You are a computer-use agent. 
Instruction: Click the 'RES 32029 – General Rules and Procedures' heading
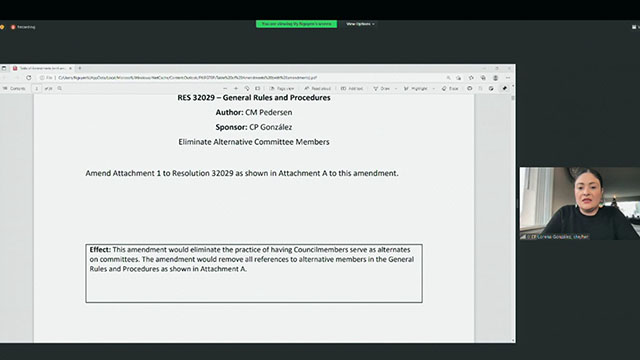253,98
